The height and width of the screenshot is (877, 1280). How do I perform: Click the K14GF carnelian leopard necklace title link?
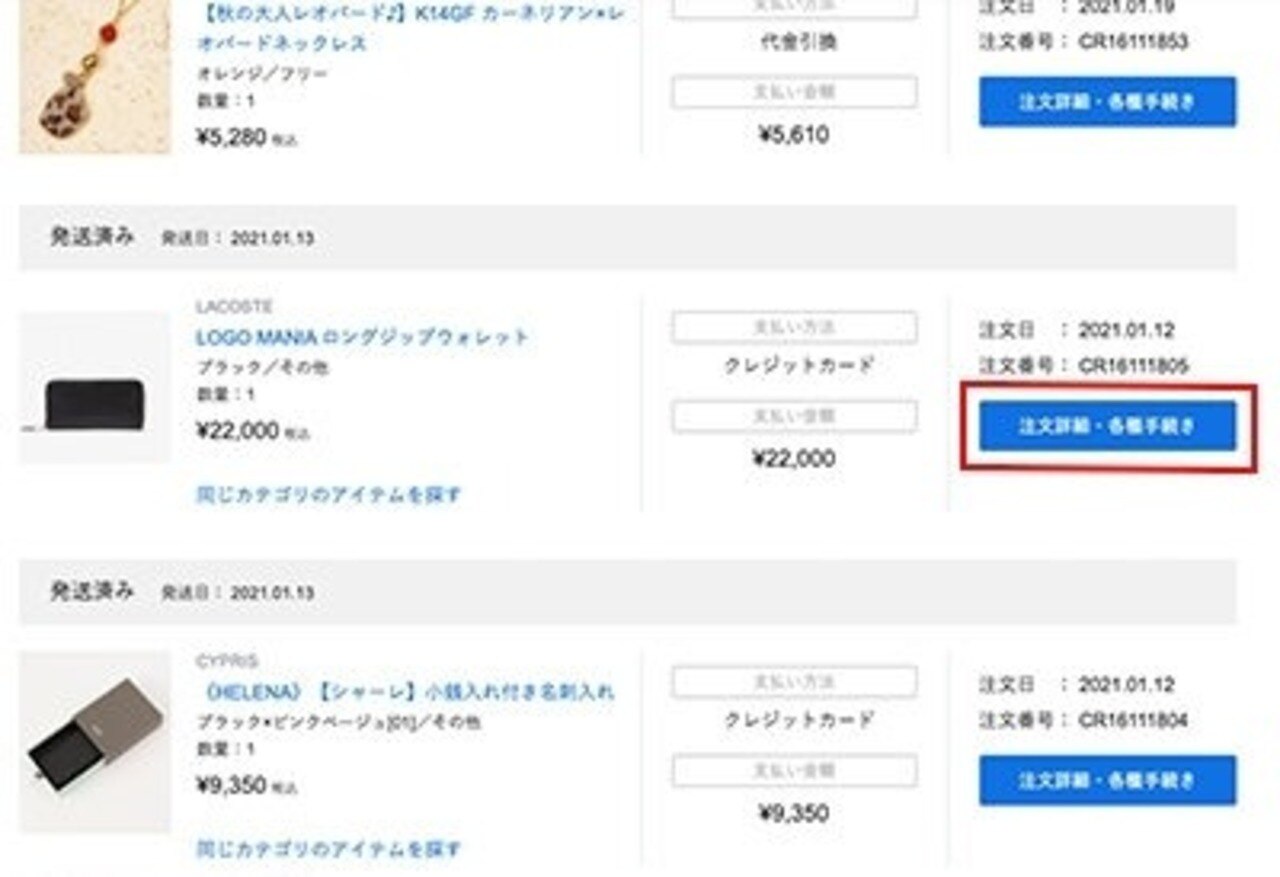[410, 30]
